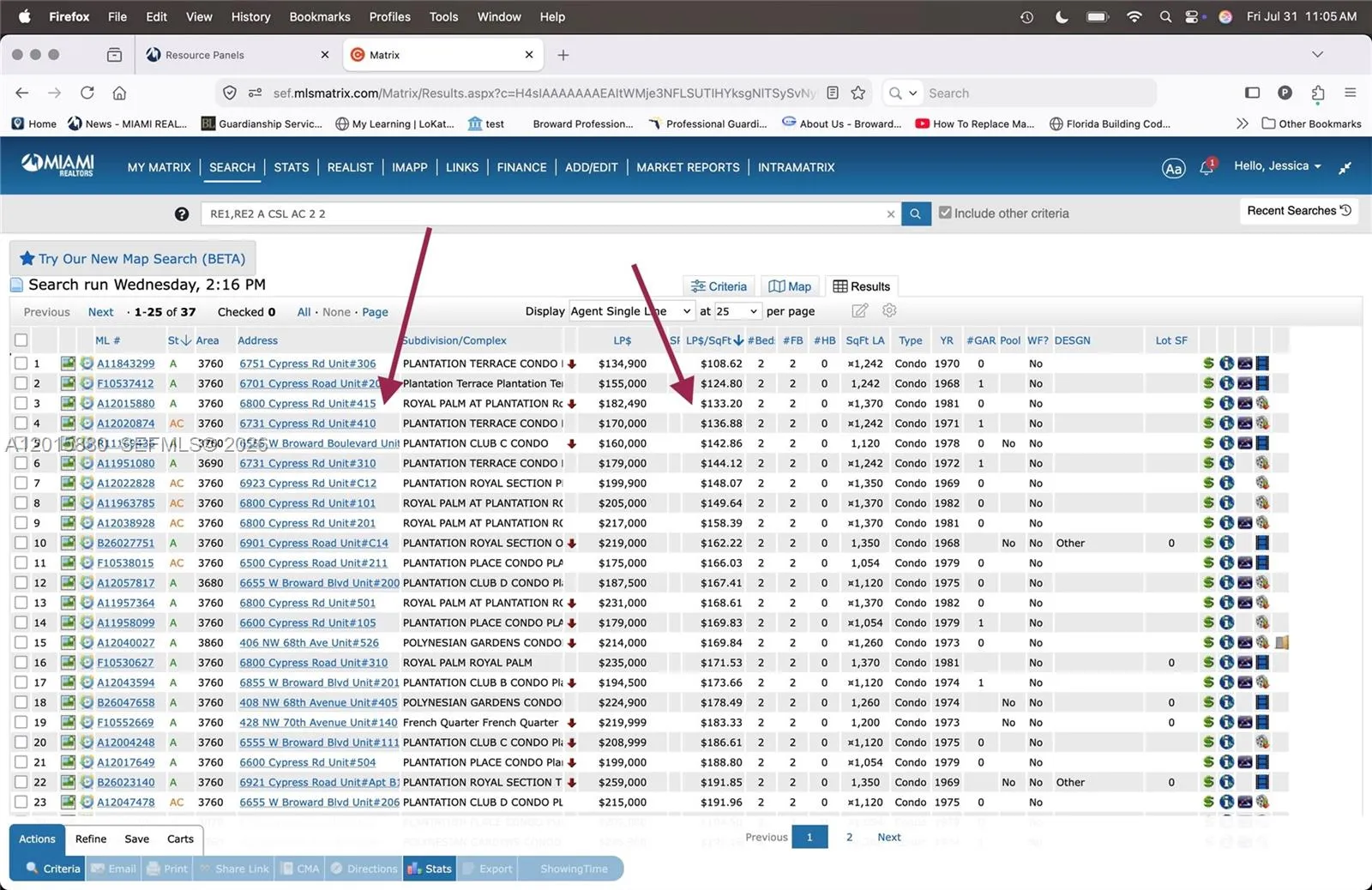This screenshot has height=890, width=1372.
Task: Open listing link A12020874
Action: pyautogui.click(x=126, y=424)
